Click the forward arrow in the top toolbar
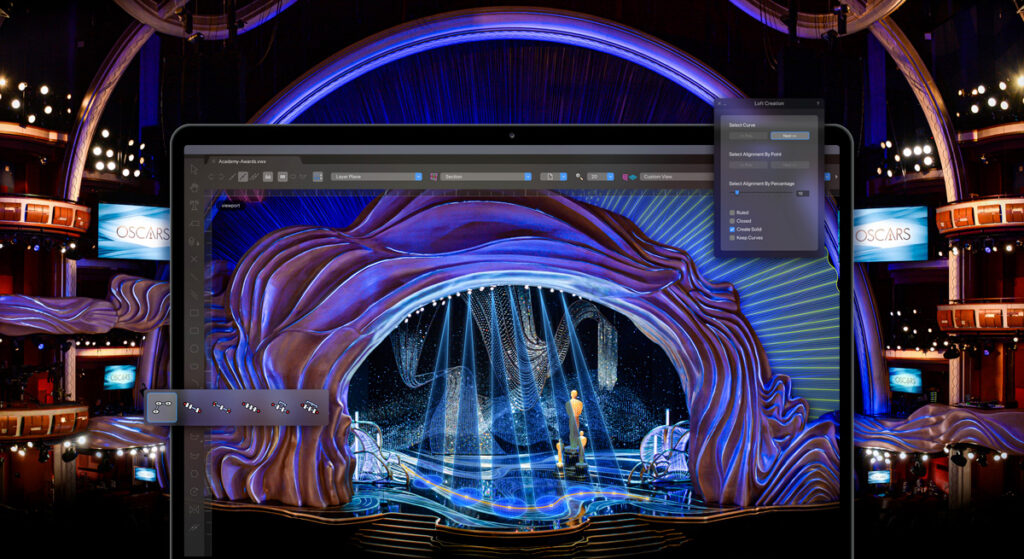This screenshot has height=559, width=1024. point(221,176)
